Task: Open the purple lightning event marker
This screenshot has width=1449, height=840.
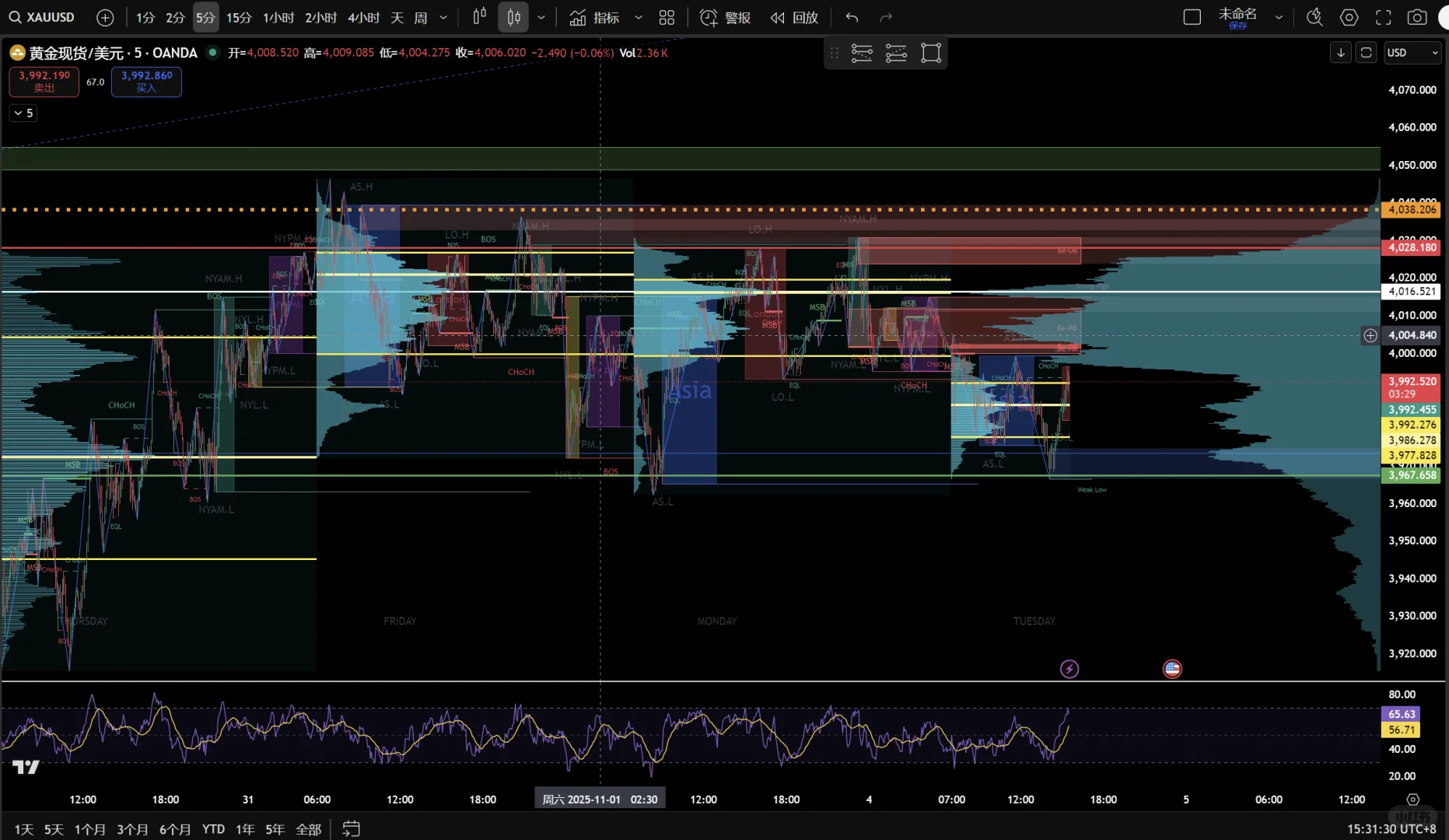Action: pos(1069,669)
